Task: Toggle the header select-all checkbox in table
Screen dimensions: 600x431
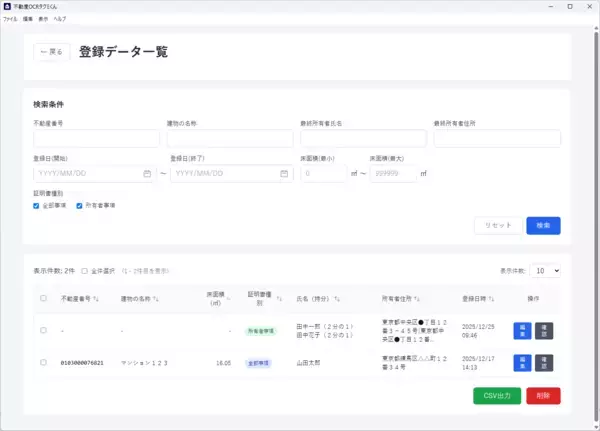Action: (43, 298)
